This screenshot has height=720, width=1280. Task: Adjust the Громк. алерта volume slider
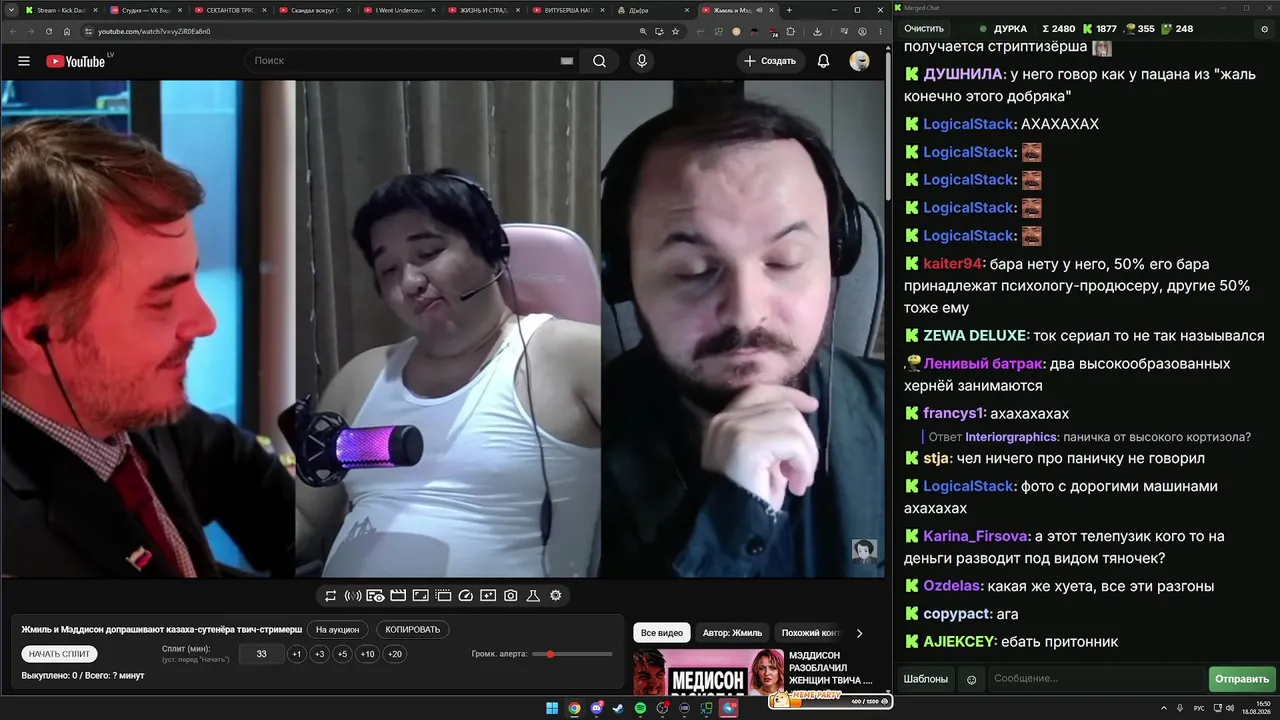pyautogui.click(x=572, y=654)
